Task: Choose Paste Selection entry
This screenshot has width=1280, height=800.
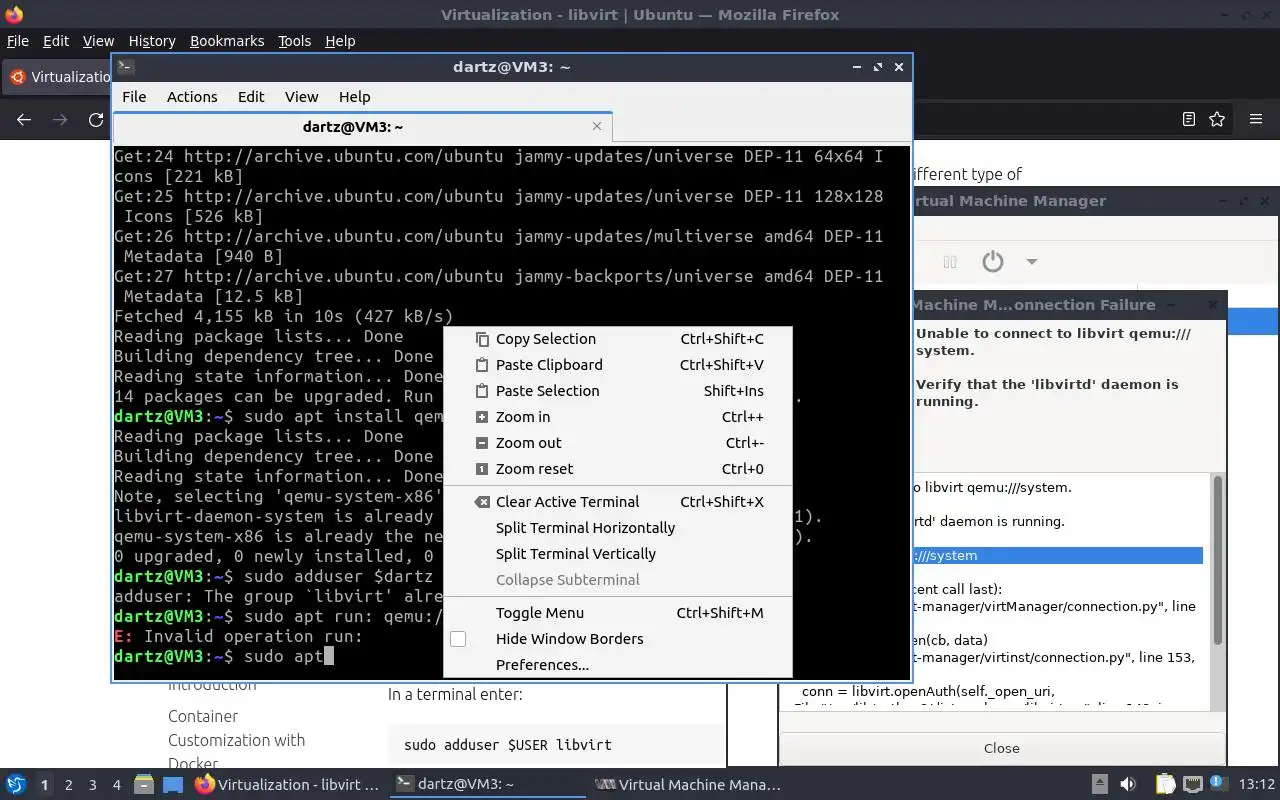Action: click(x=617, y=391)
